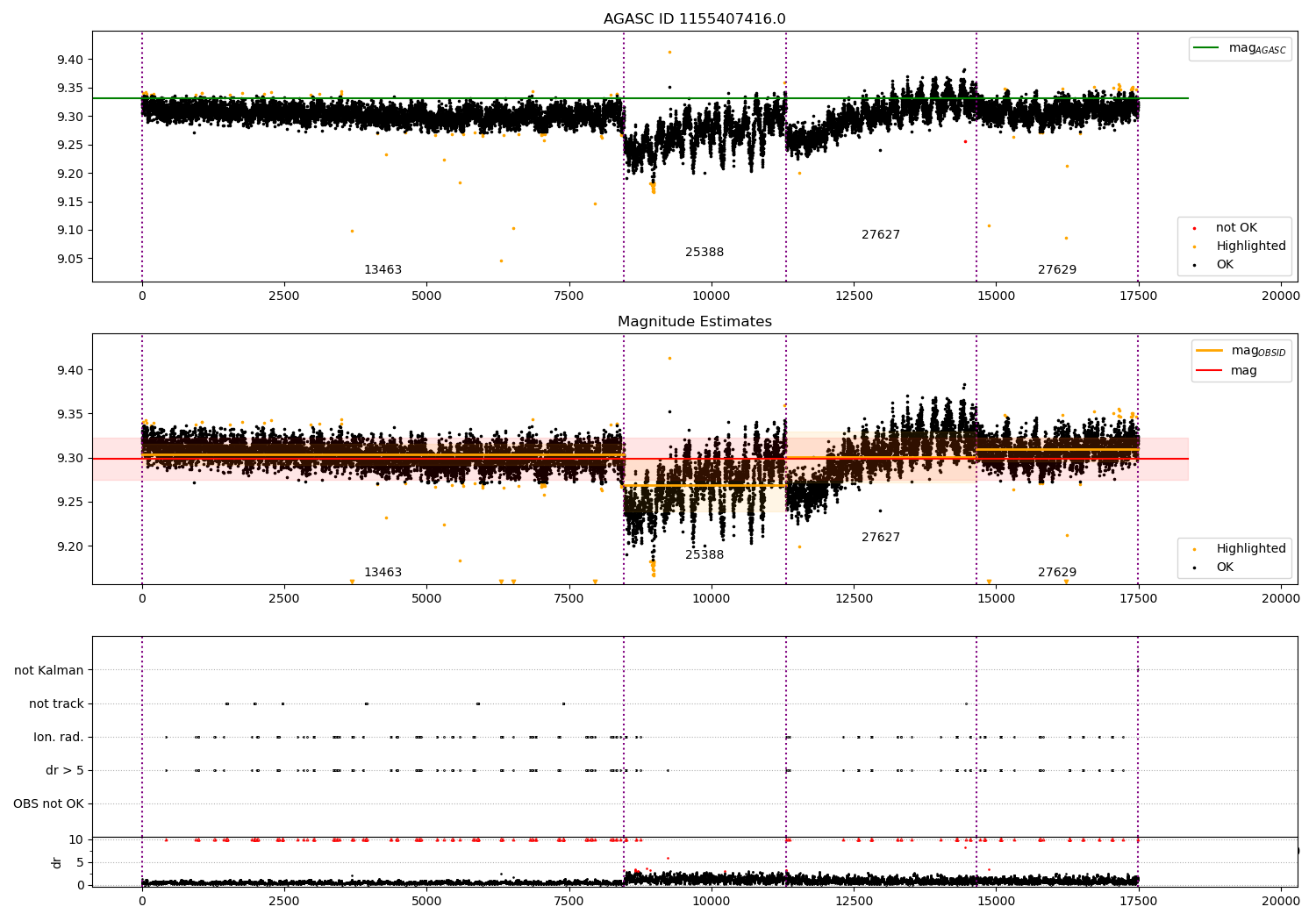Screen dimensions: 1316x921
Task: Click OBSID label 13463 in Magnitude Estimates plot
Action: (383, 573)
